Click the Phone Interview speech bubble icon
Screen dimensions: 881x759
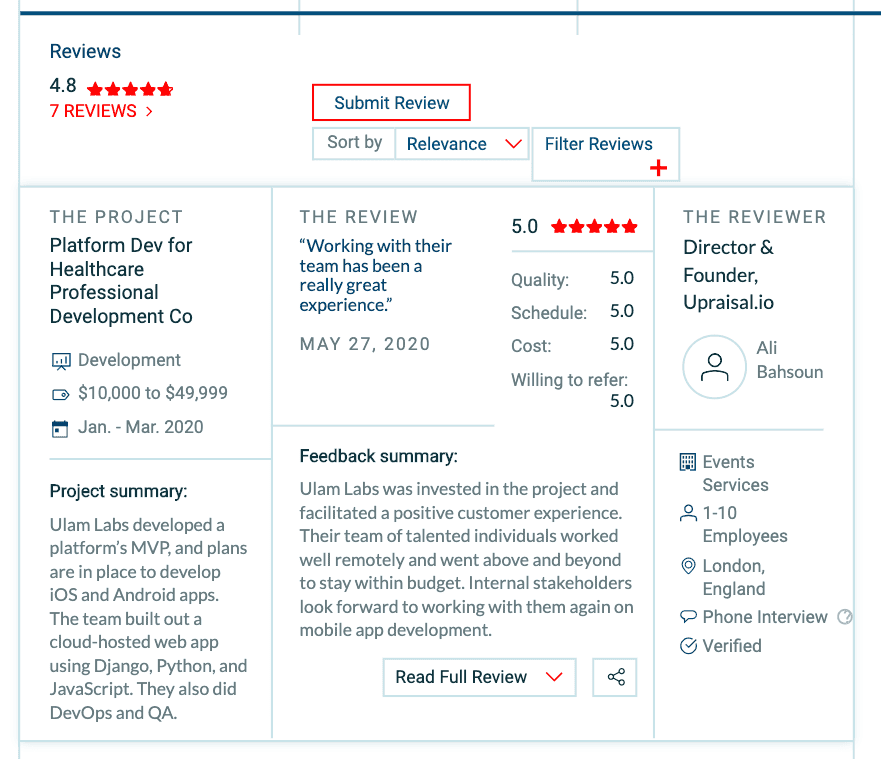[688, 617]
